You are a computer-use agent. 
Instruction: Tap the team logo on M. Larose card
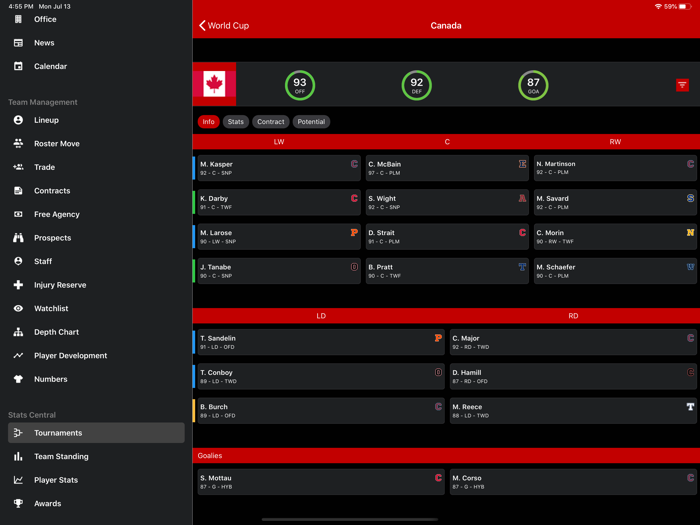tap(354, 233)
